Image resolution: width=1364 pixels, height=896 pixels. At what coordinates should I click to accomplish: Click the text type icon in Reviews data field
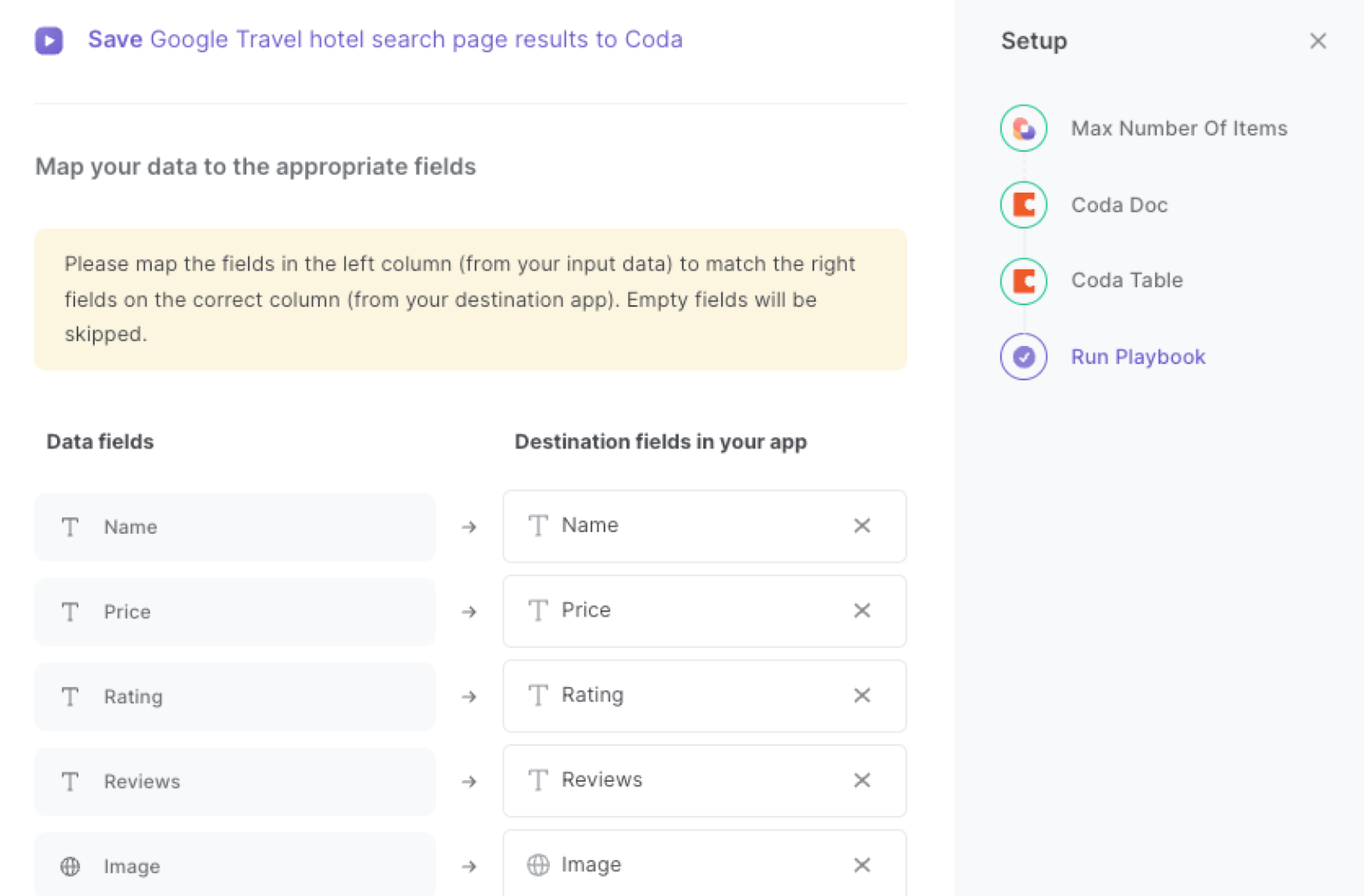pos(70,781)
